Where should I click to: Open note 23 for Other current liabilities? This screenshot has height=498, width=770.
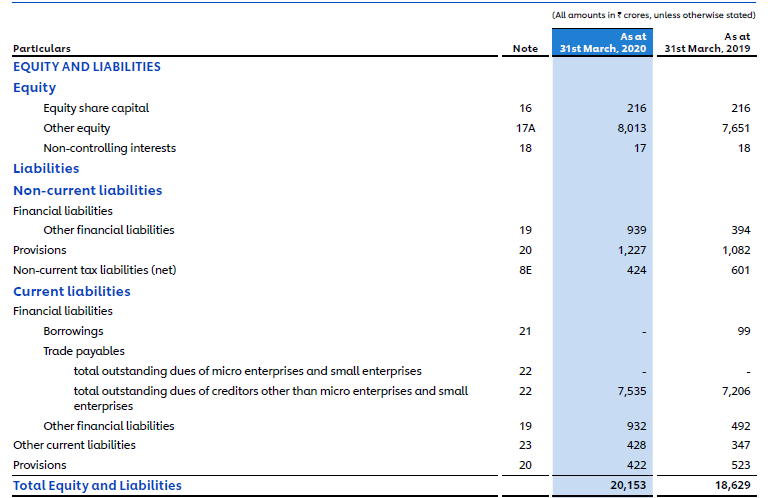(x=526, y=445)
